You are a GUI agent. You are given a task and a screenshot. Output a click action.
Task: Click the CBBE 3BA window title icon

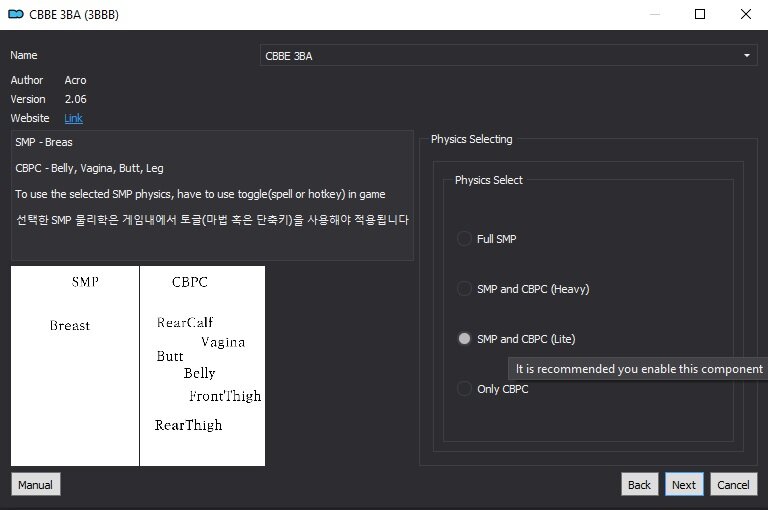(x=16, y=14)
